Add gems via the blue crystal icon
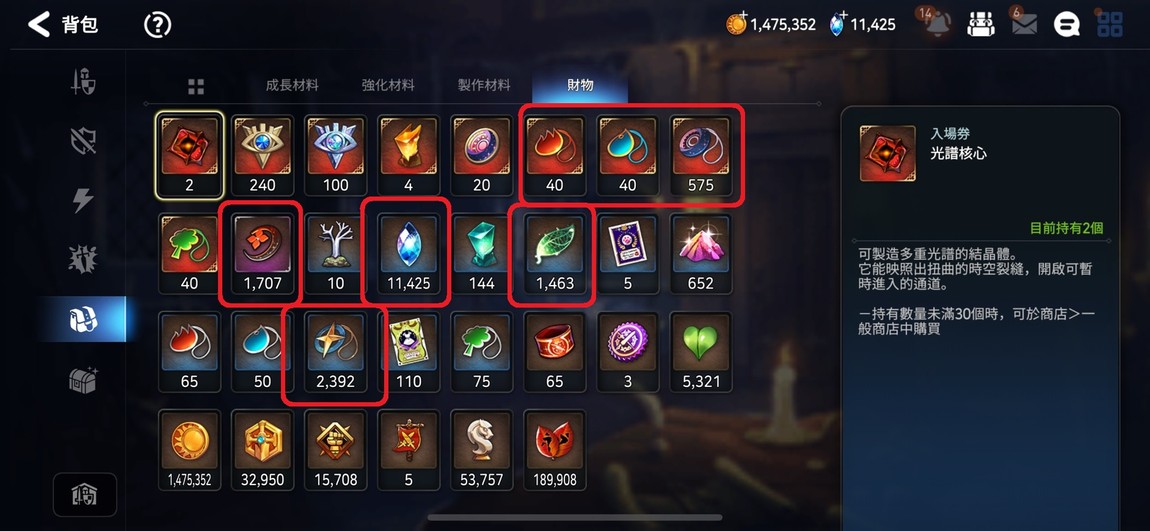The image size is (1150, 531). tap(838, 24)
